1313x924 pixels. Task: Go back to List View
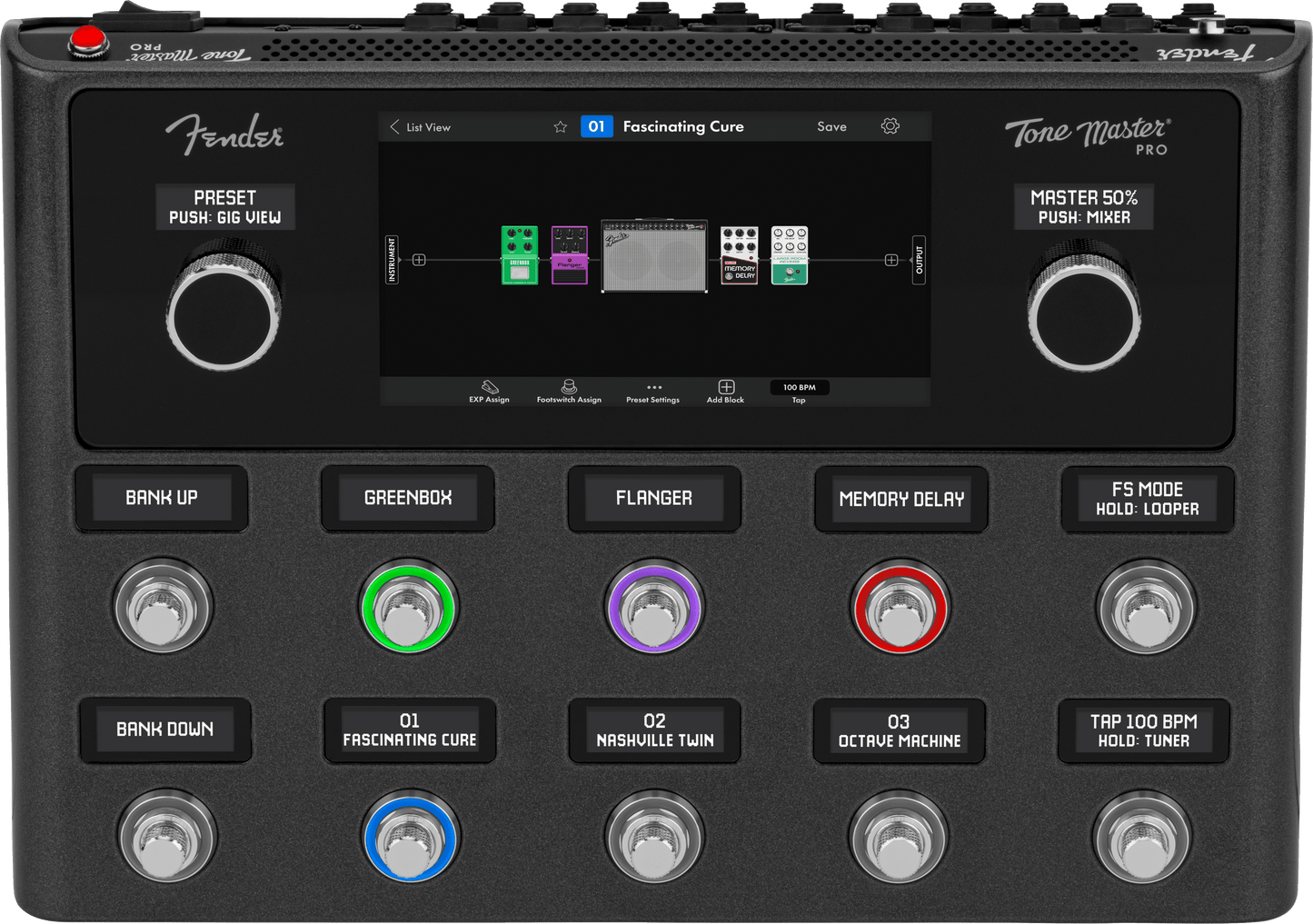pyautogui.click(x=427, y=127)
